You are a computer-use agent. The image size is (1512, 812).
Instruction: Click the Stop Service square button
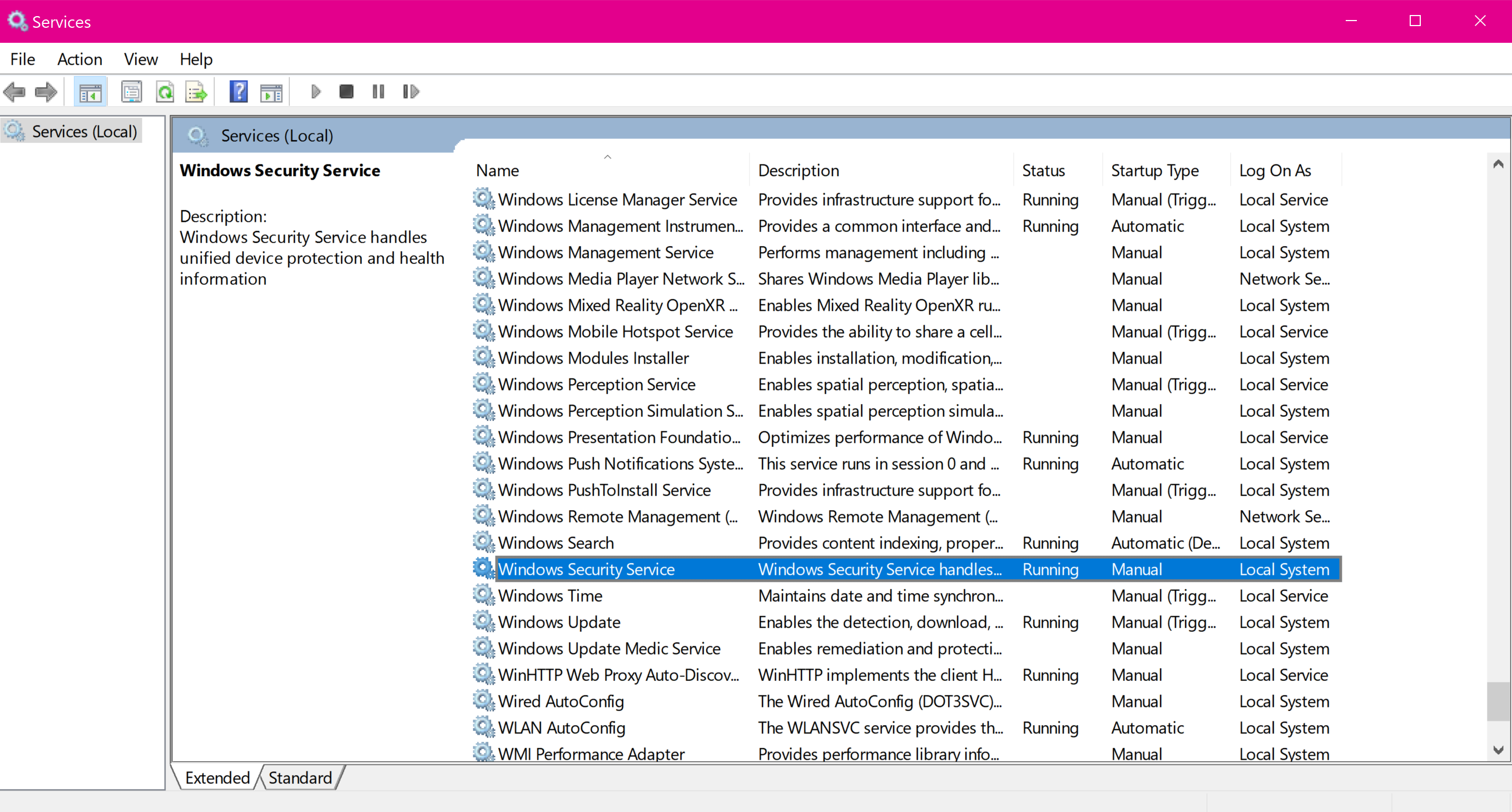[346, 91]
